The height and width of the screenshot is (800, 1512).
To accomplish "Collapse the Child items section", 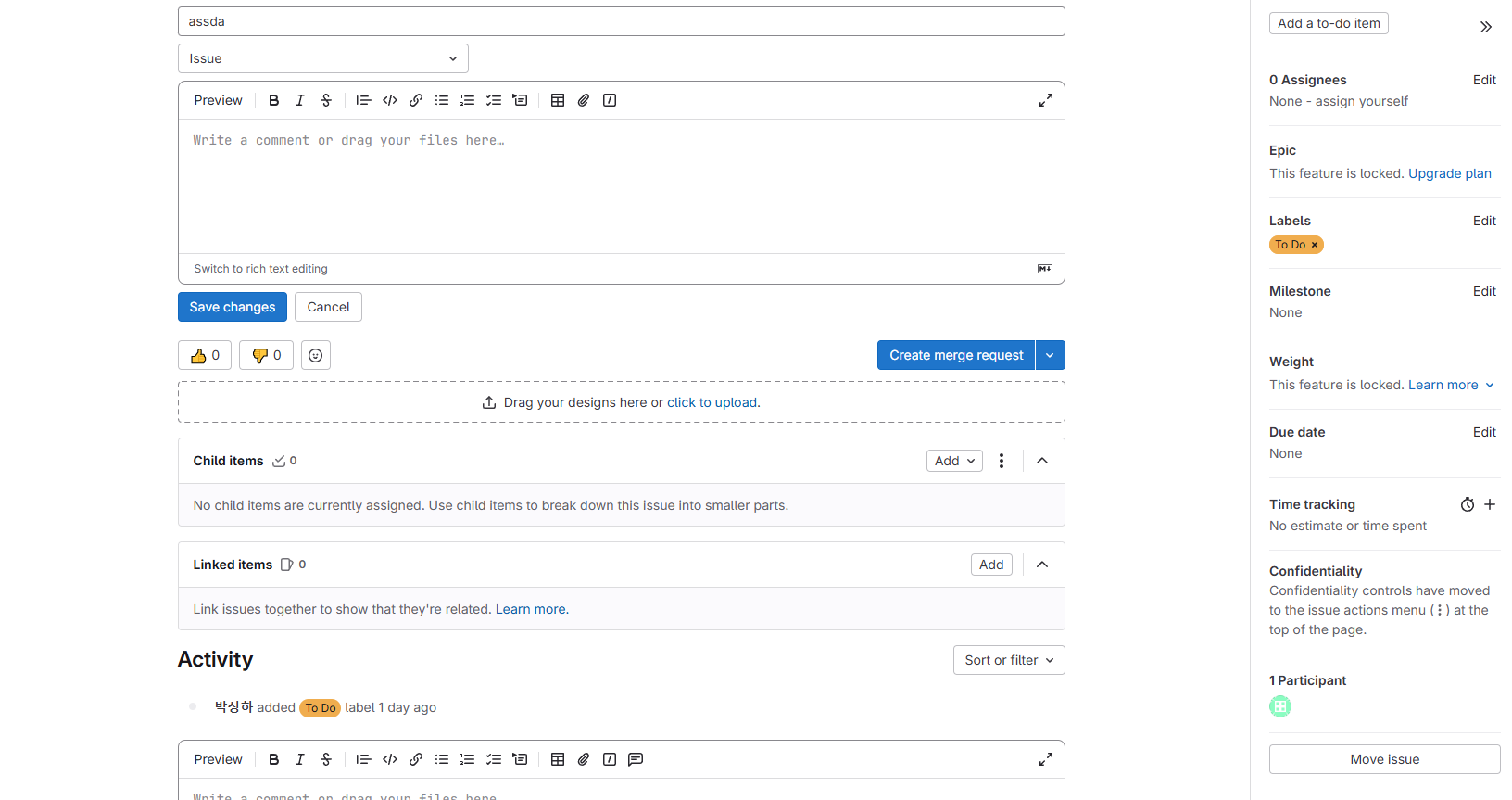I will pyautogui.click(x=1042, y=461).
